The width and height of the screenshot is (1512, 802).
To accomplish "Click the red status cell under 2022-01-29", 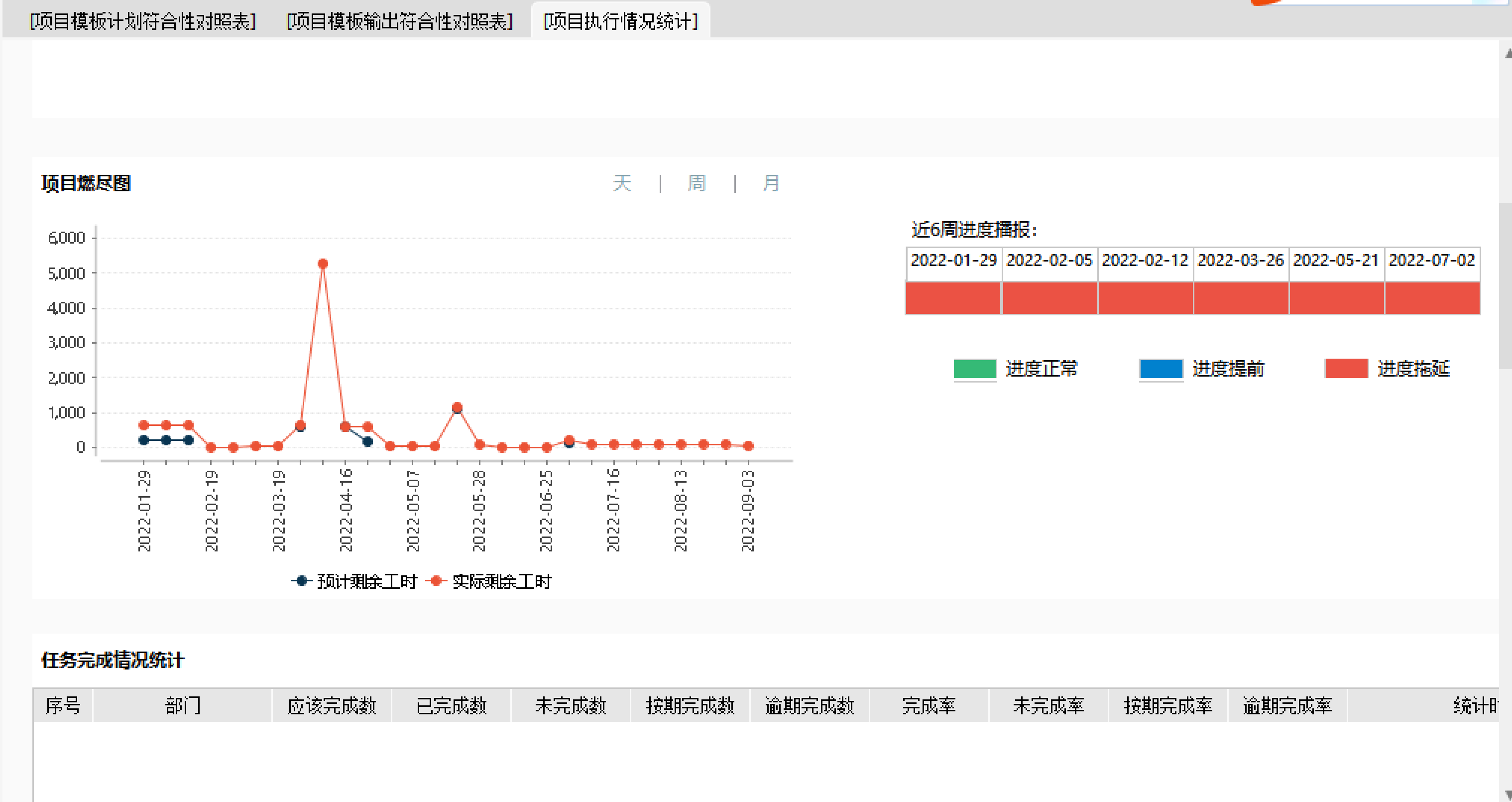I will [953, 298].
